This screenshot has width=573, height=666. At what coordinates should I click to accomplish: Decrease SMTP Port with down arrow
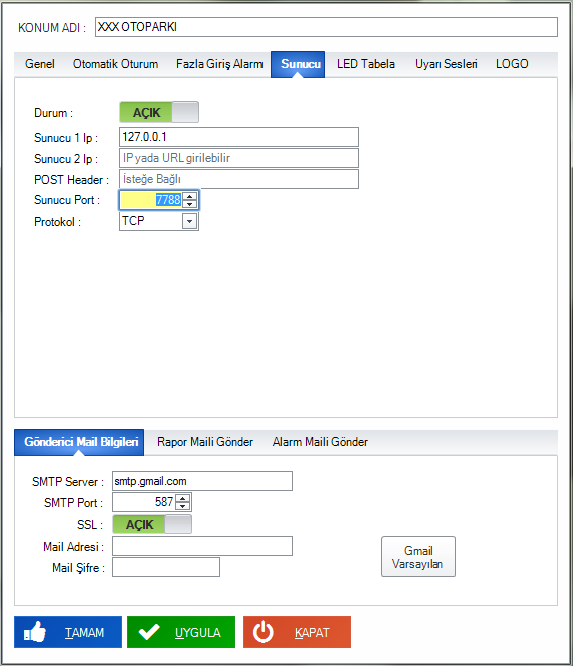[x=183, y=506]
